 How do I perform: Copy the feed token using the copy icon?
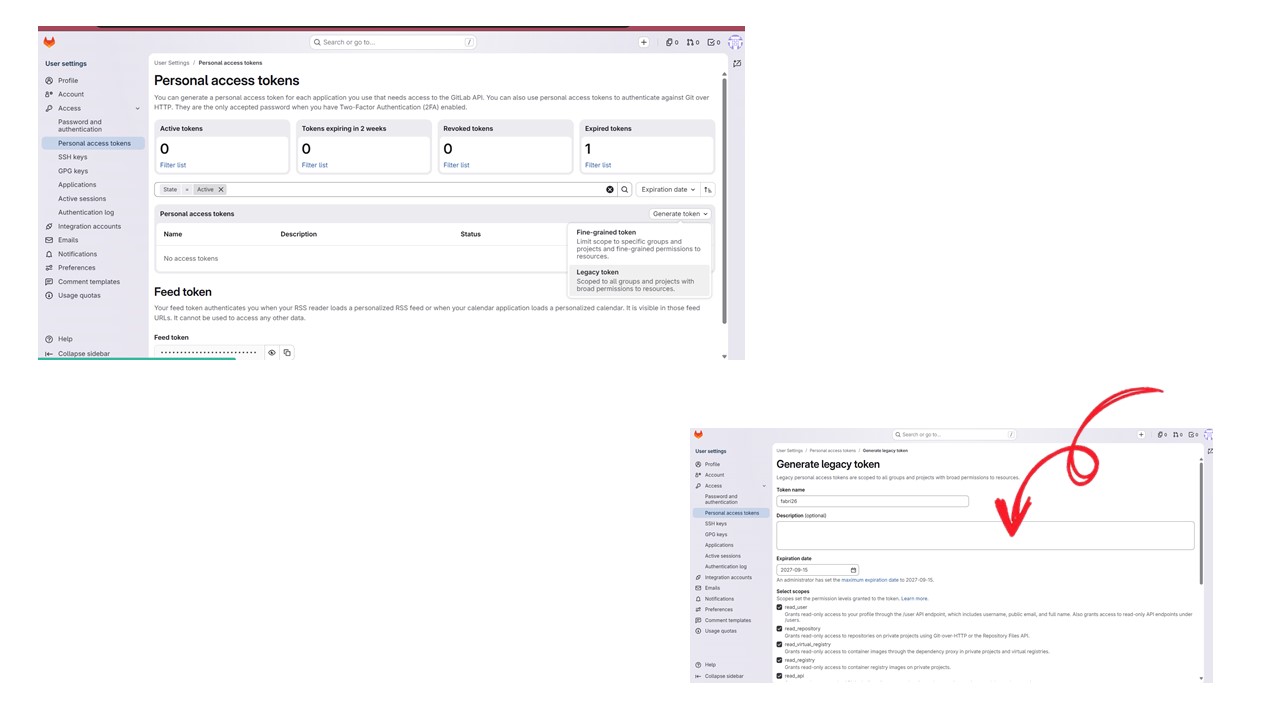[287, 353]
